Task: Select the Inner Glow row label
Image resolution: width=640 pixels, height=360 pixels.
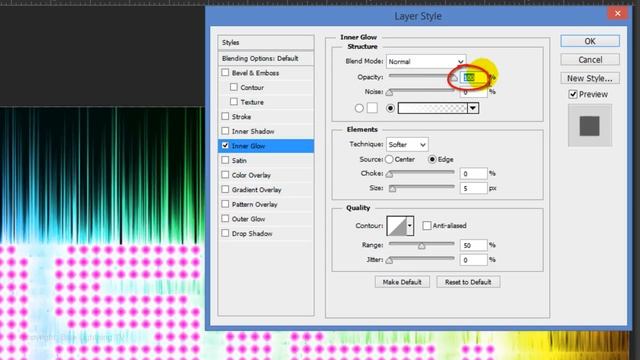Action: point(248,146)
